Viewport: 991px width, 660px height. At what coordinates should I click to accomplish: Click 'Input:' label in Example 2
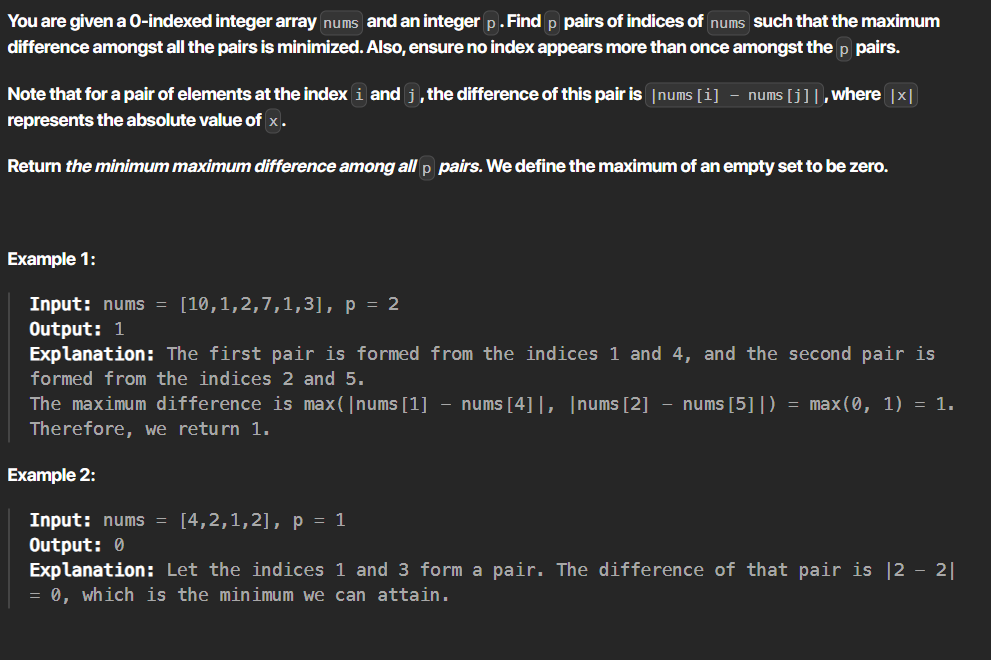61,520
